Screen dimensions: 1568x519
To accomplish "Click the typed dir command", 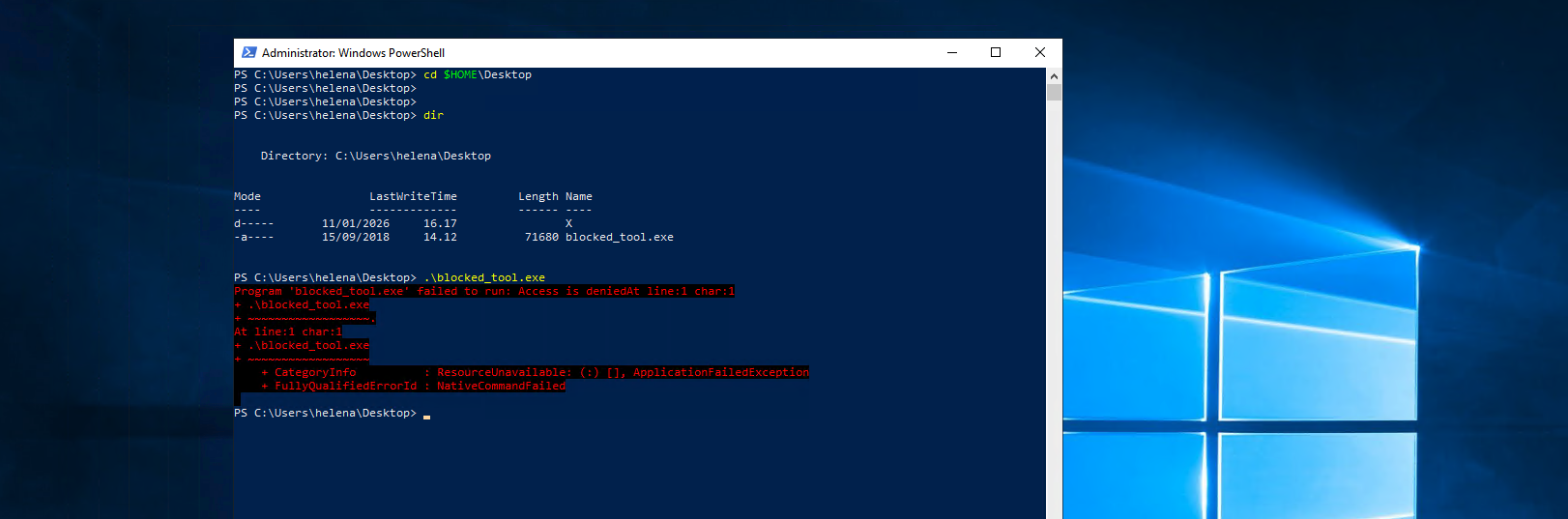I will point(433,115).
